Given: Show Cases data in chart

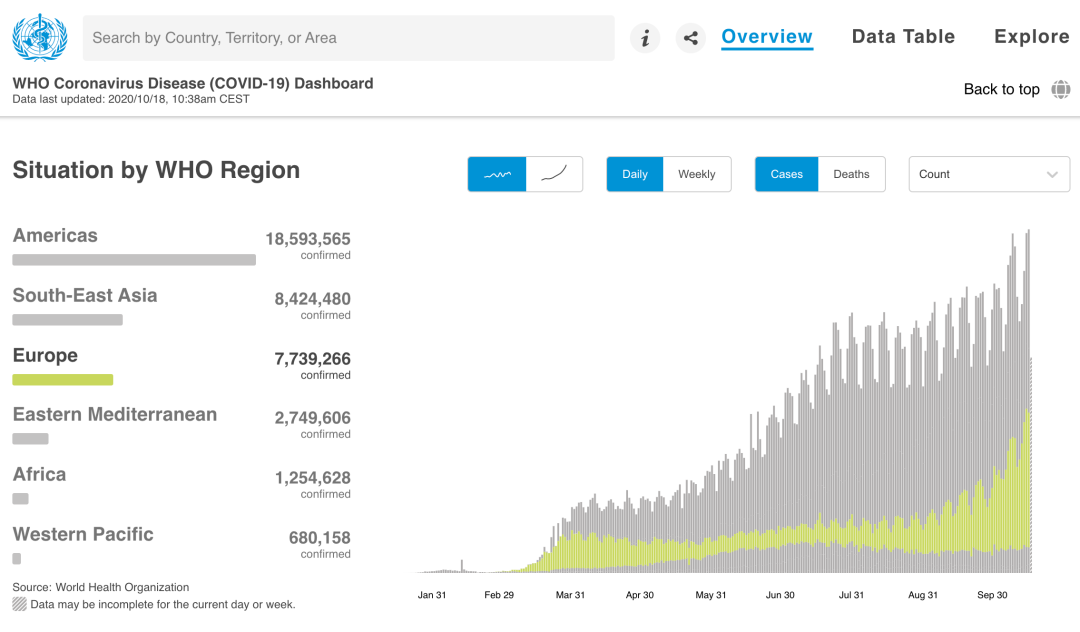Looking at the screenshot, I should pos(787,174).
